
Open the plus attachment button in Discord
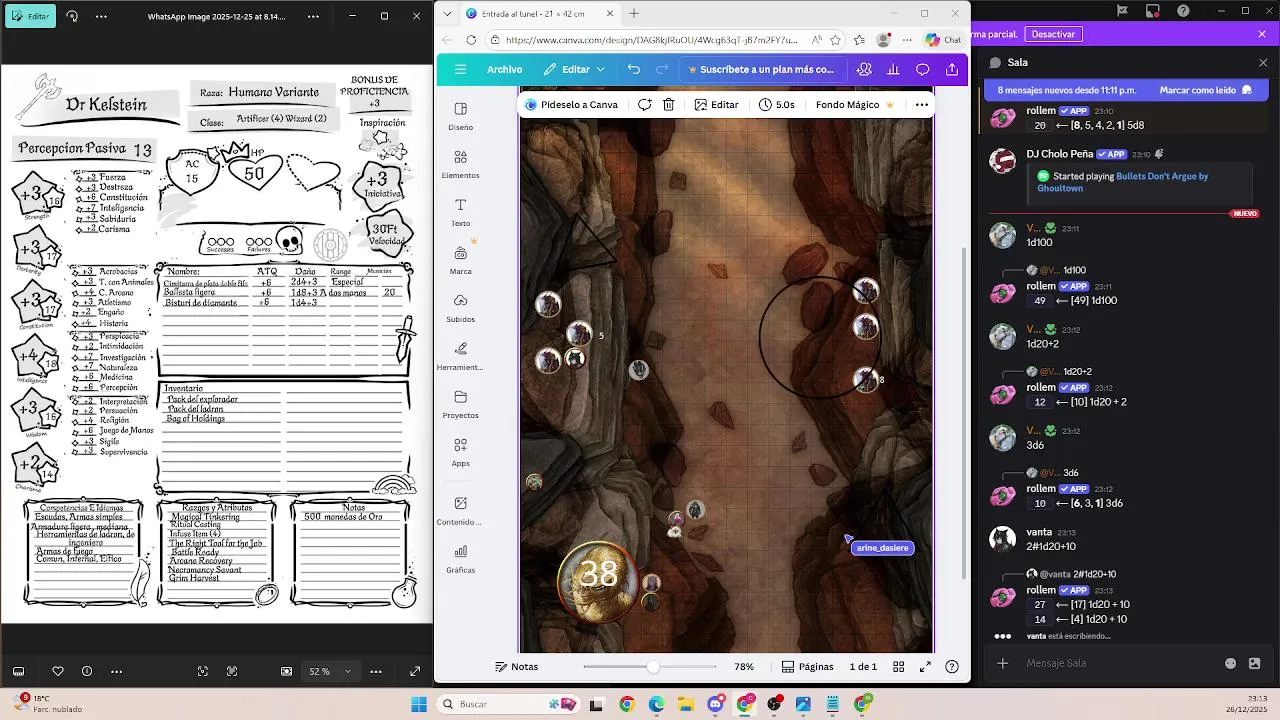coord(1002,663)
